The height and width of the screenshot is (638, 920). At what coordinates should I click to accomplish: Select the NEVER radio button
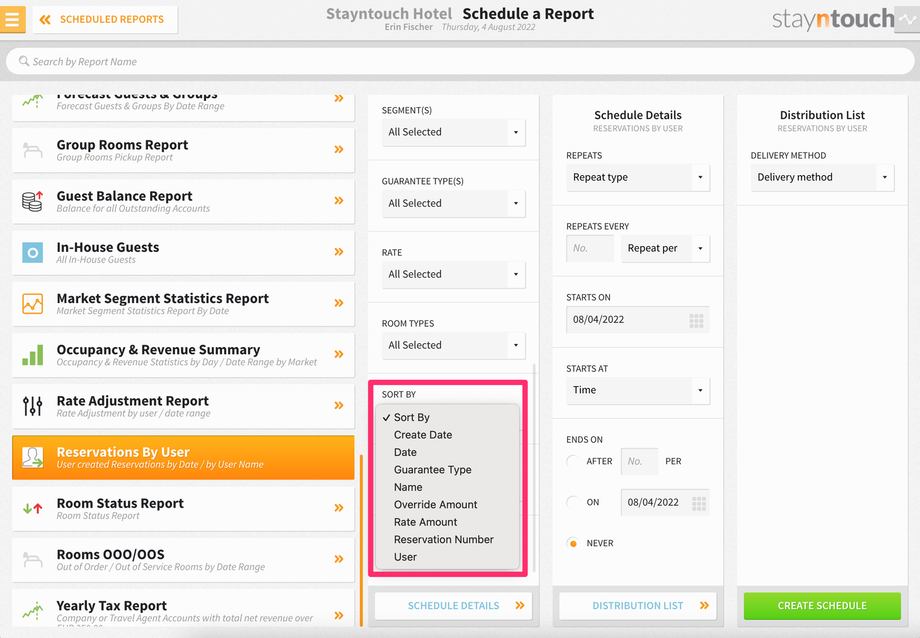point(573,544)
